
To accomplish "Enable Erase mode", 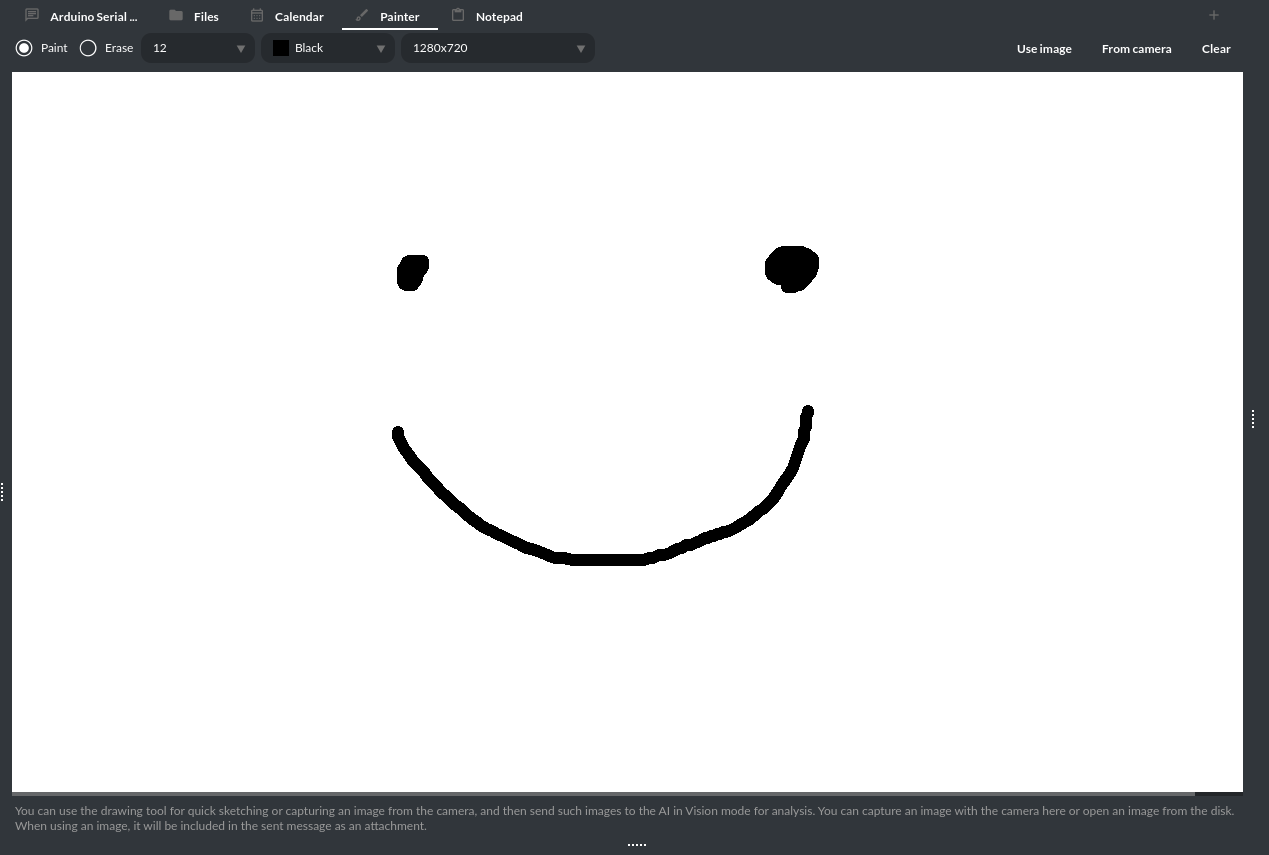I will click(x=88, y=47).
